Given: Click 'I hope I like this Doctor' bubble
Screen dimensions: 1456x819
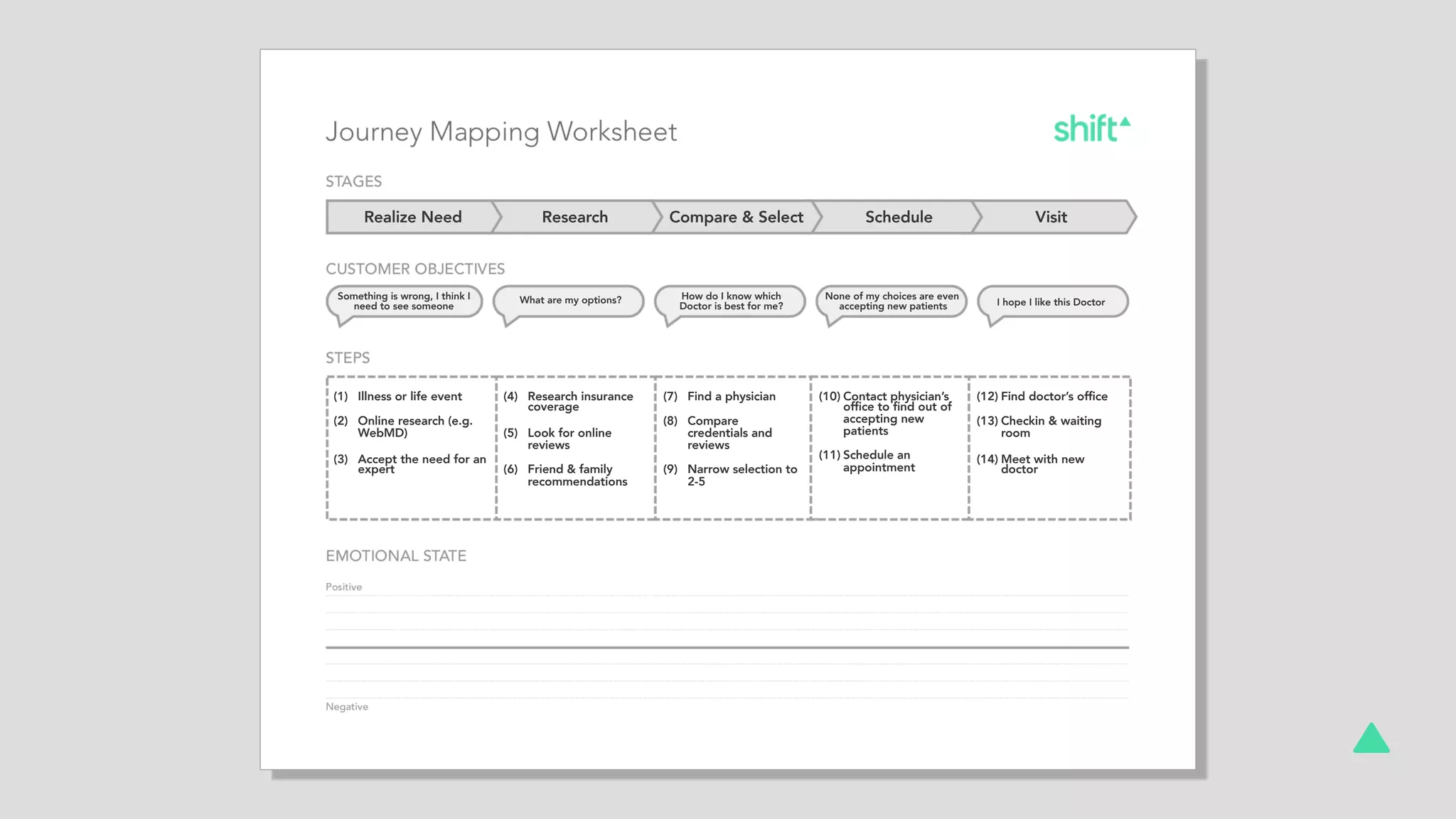Looking at the screenshot, I should tap(1051, 302).
